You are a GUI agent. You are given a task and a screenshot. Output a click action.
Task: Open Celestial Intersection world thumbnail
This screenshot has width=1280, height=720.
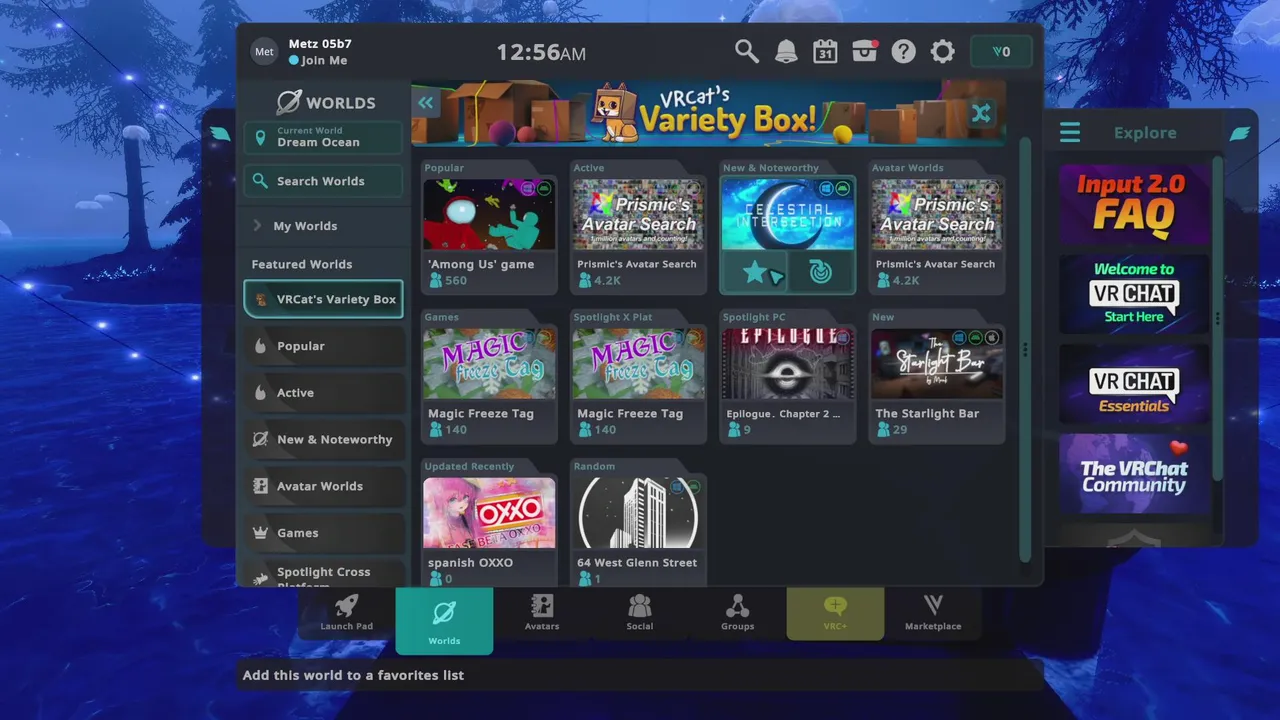pyautogui.click(x=787, y=215)
